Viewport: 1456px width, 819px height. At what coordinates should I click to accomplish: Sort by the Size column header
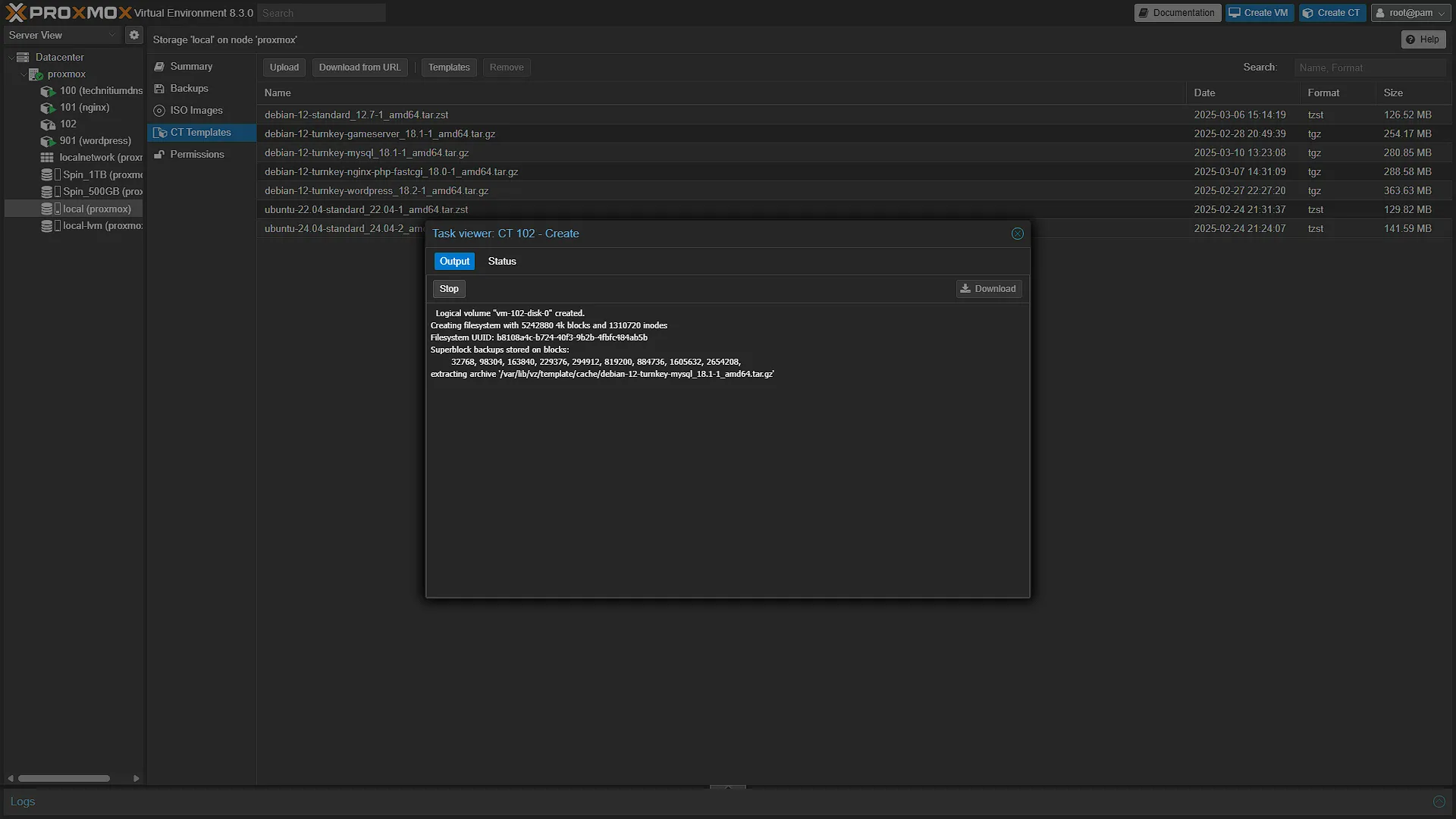(1414, 93)
